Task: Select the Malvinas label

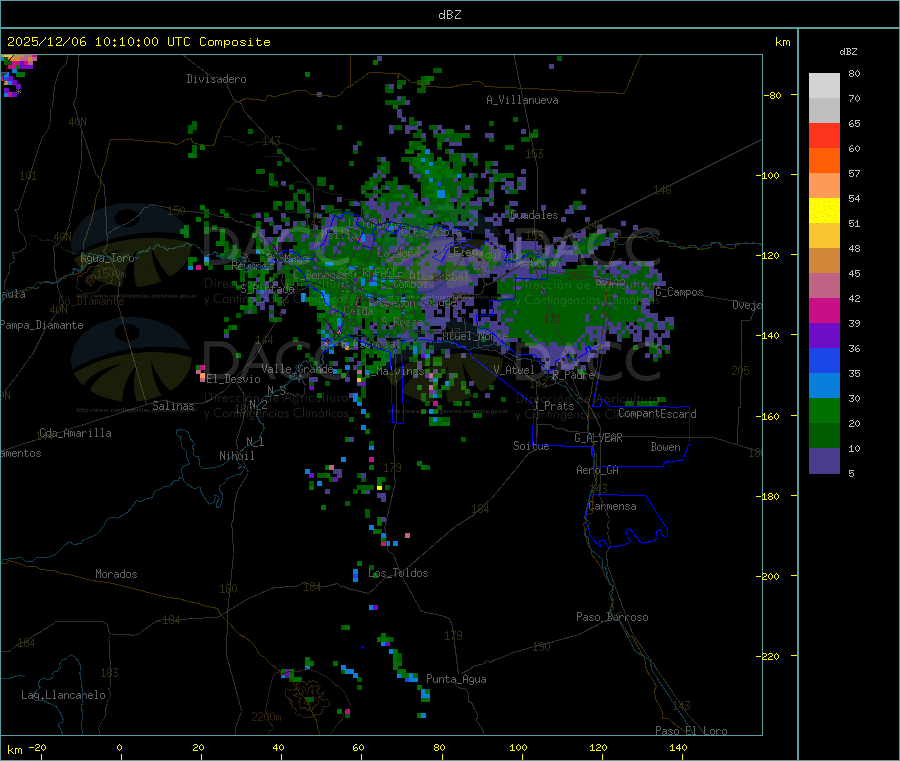Action: coord(400,372)
